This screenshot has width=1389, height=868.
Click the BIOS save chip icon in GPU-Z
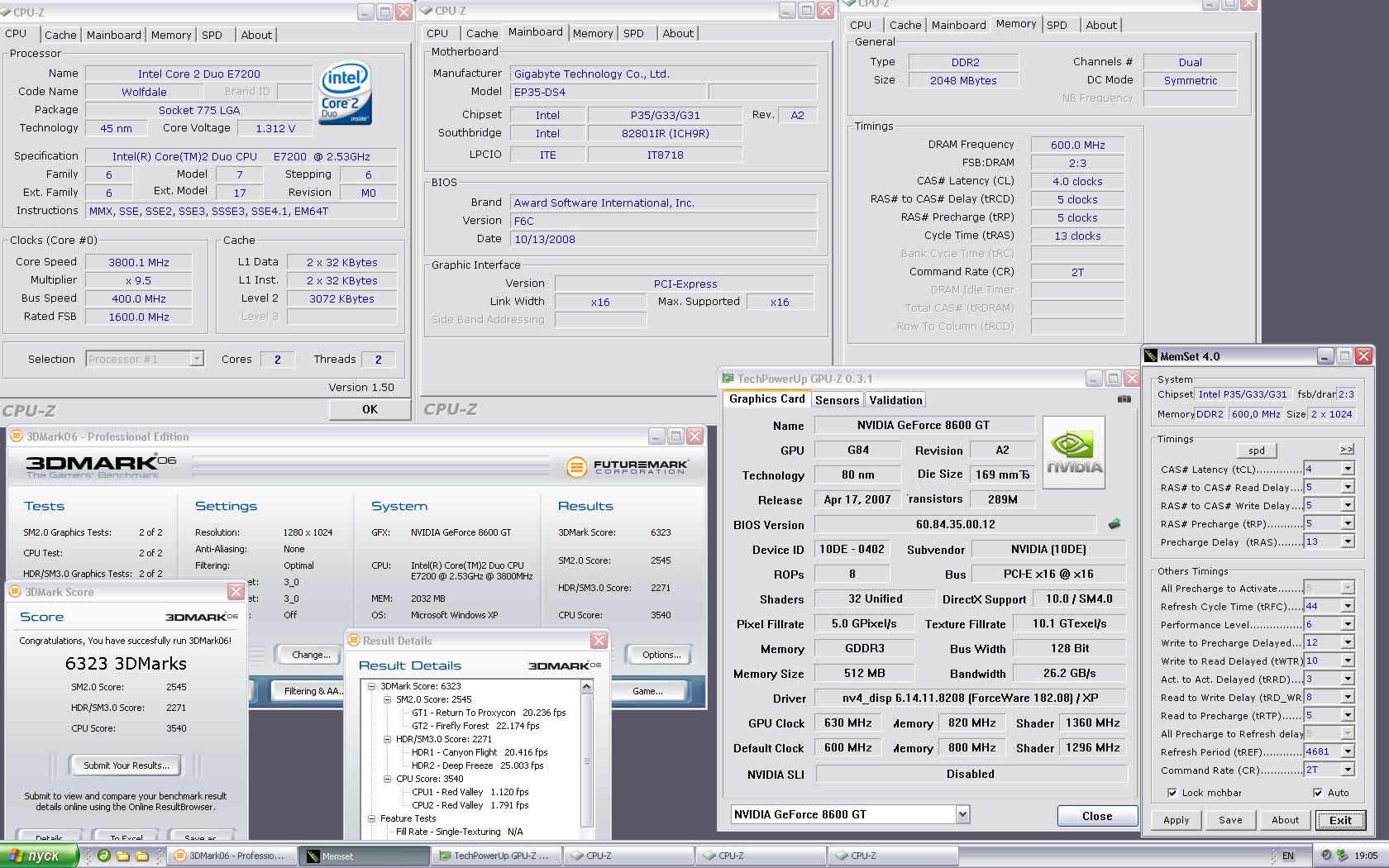point(1115,524)
